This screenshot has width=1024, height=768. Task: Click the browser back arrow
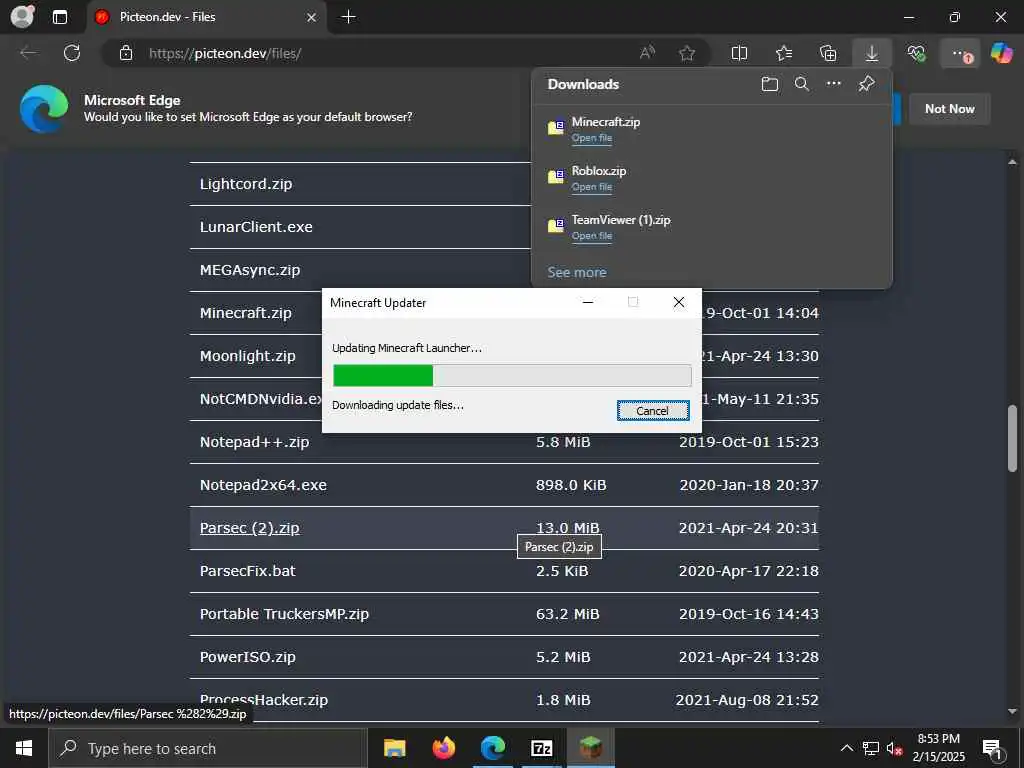29,53
